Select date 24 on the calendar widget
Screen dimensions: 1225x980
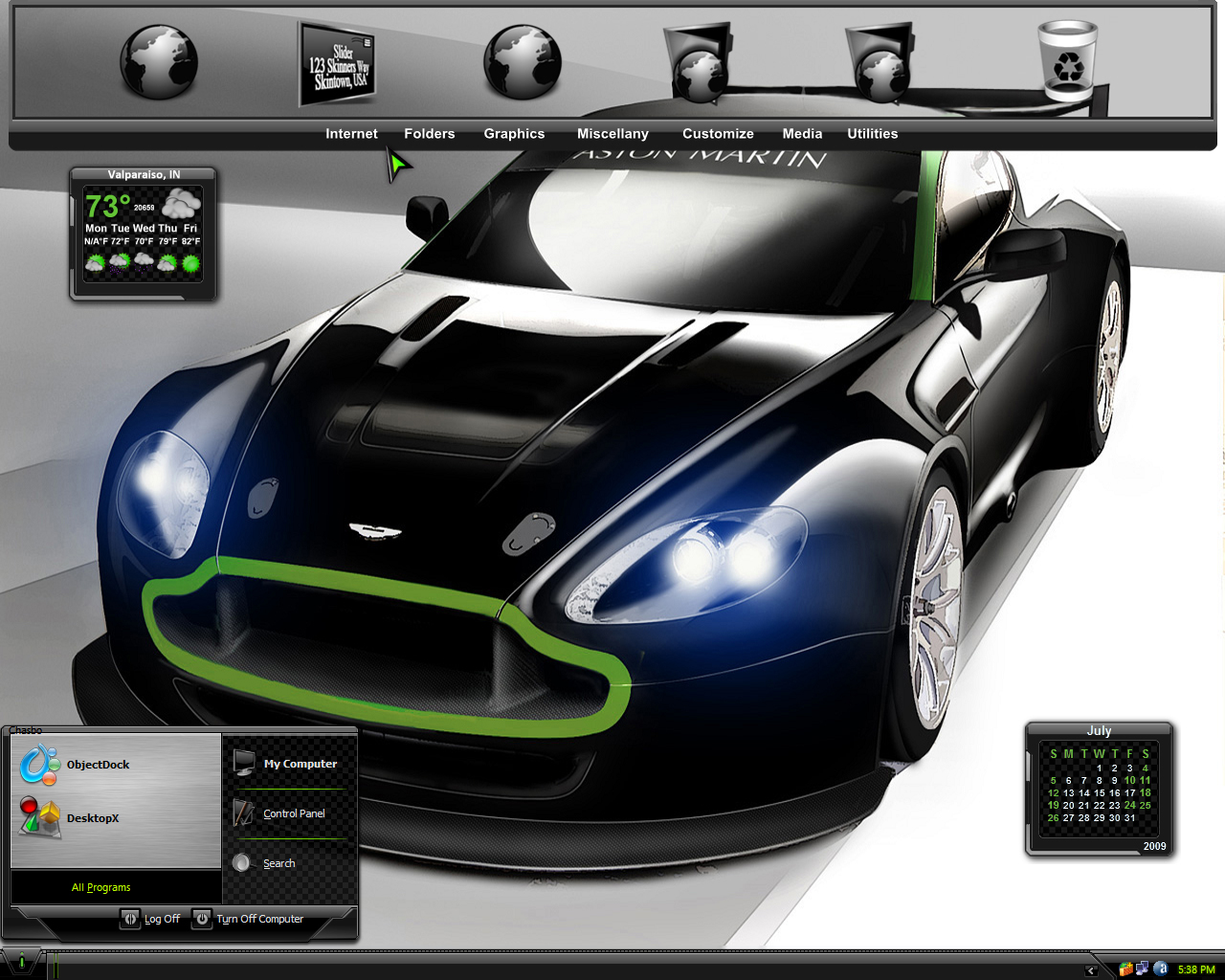[1129, 805]
